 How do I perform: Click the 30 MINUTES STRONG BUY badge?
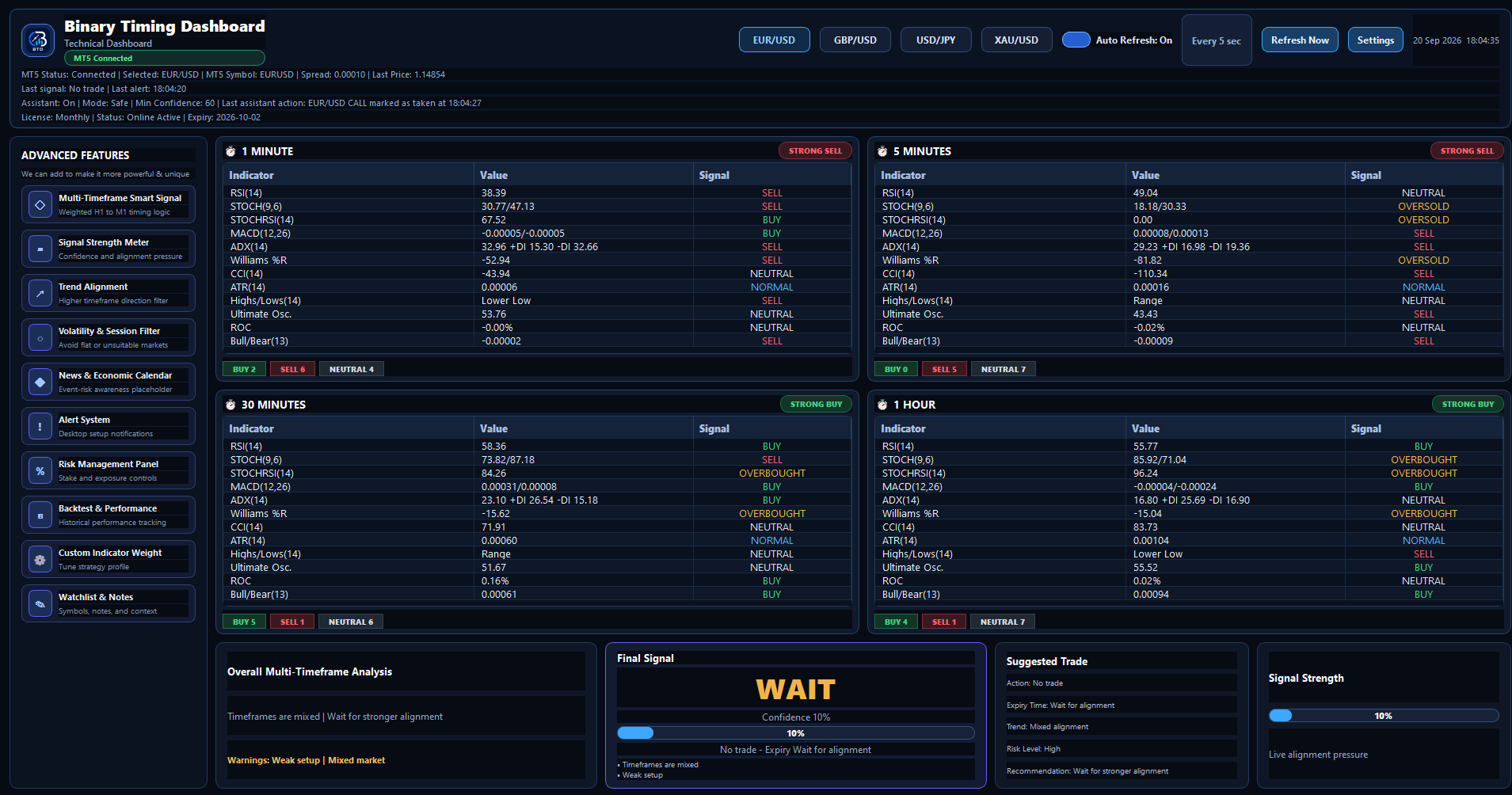[x=816, y=404]
